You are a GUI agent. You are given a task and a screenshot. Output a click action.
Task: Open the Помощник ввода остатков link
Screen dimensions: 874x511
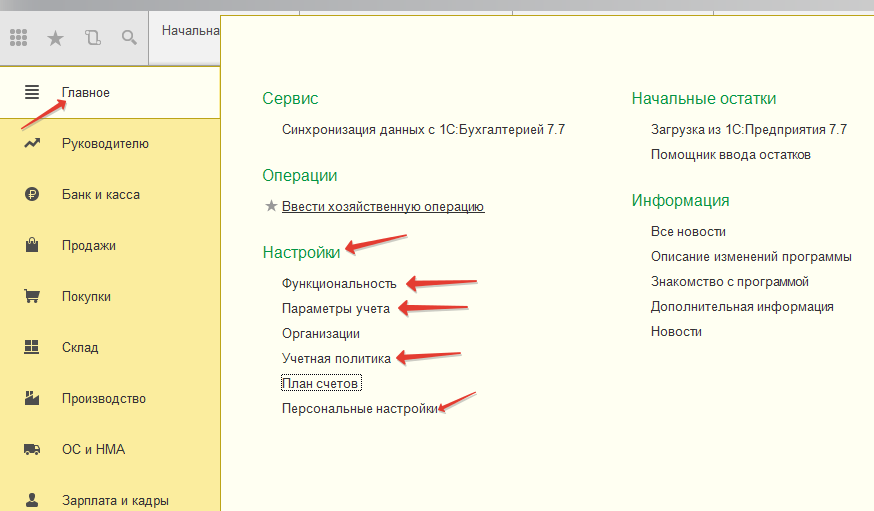(x=730, y=155)
